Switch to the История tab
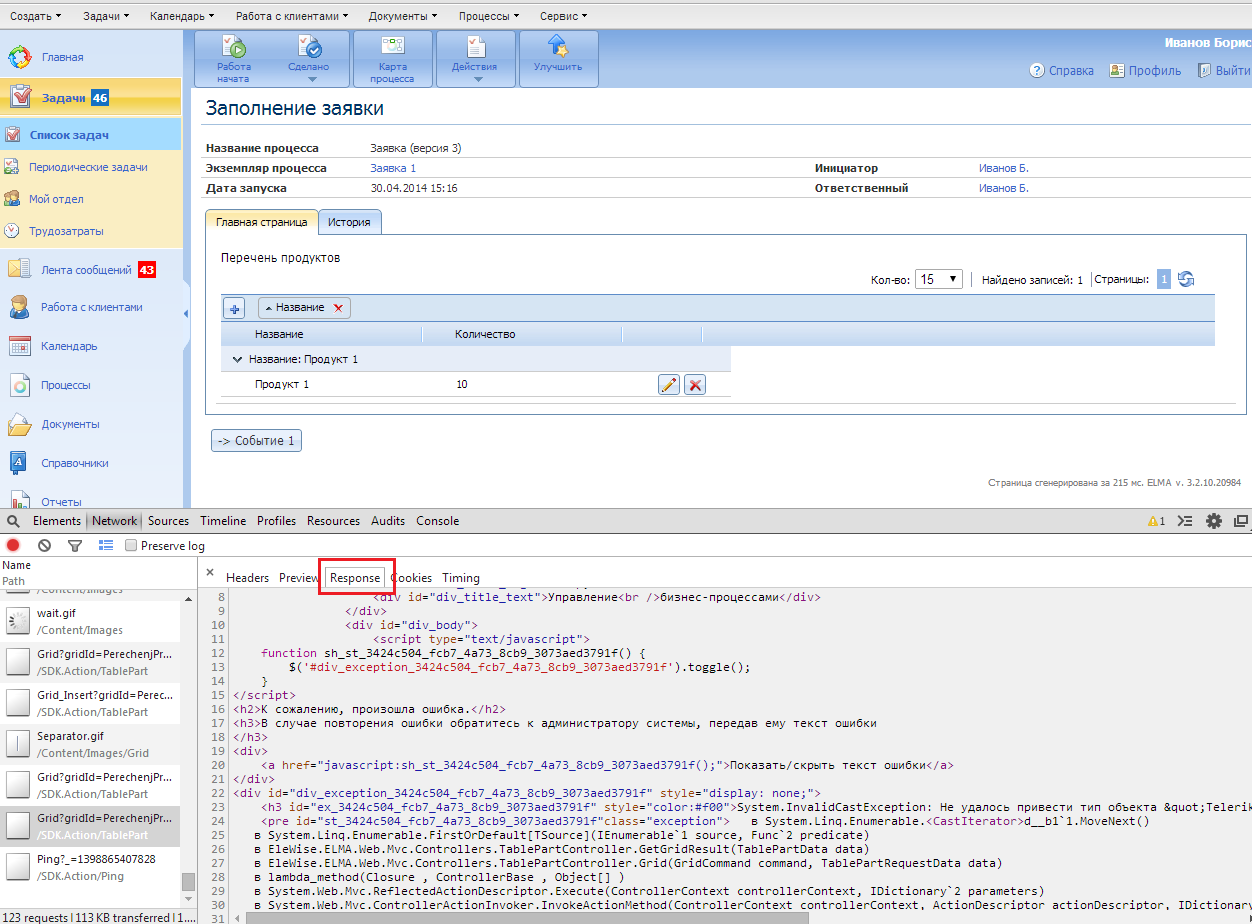Image resolution: width=1252 pixels, height=924 pixels. [350, 222]
